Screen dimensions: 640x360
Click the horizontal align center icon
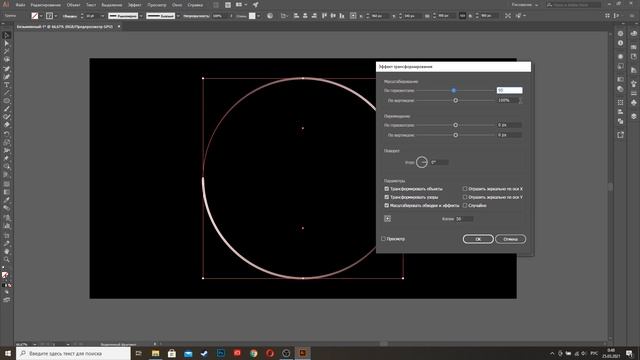[305, 16]
